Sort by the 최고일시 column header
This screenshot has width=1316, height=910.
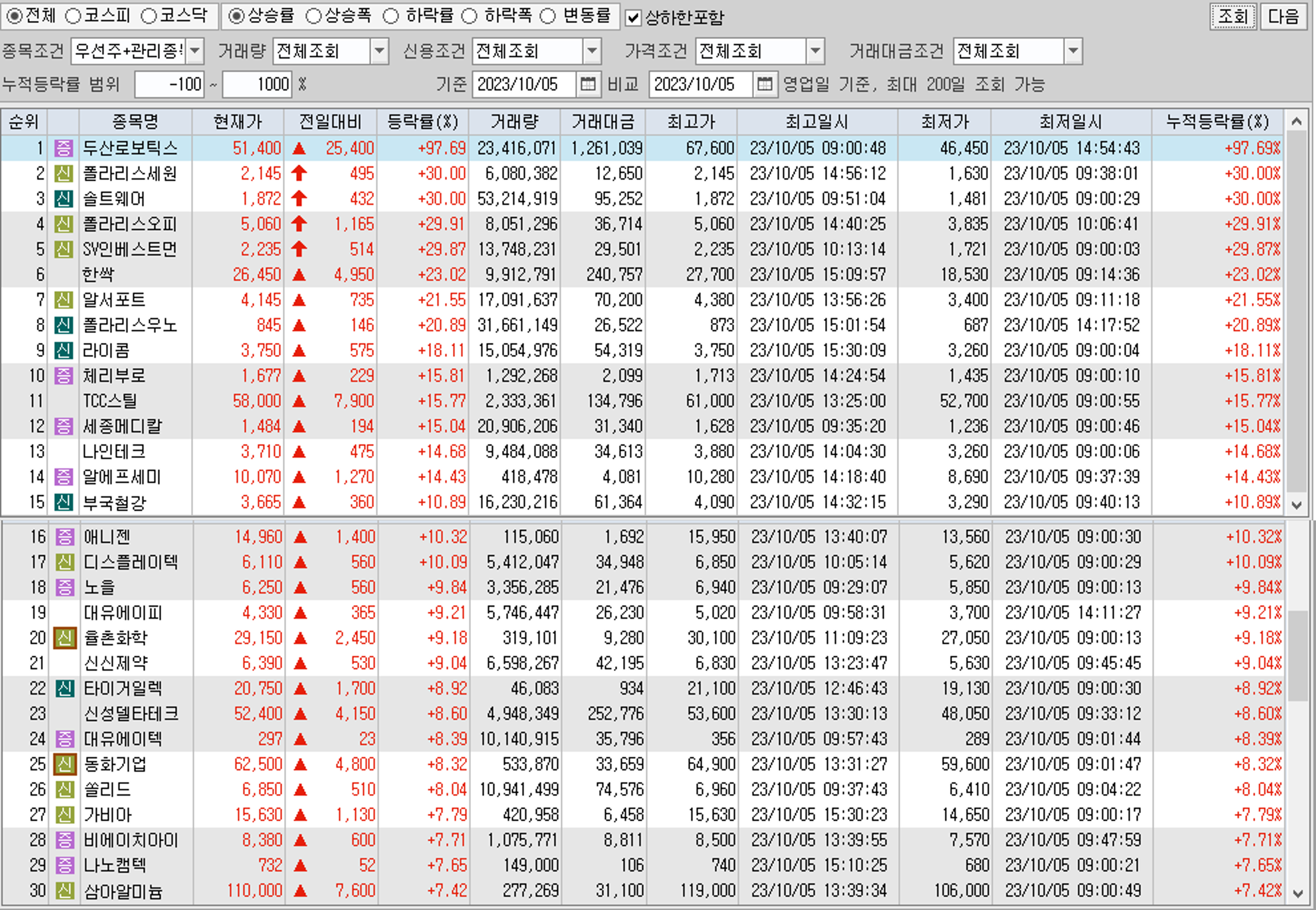click(x=817, y=121)
